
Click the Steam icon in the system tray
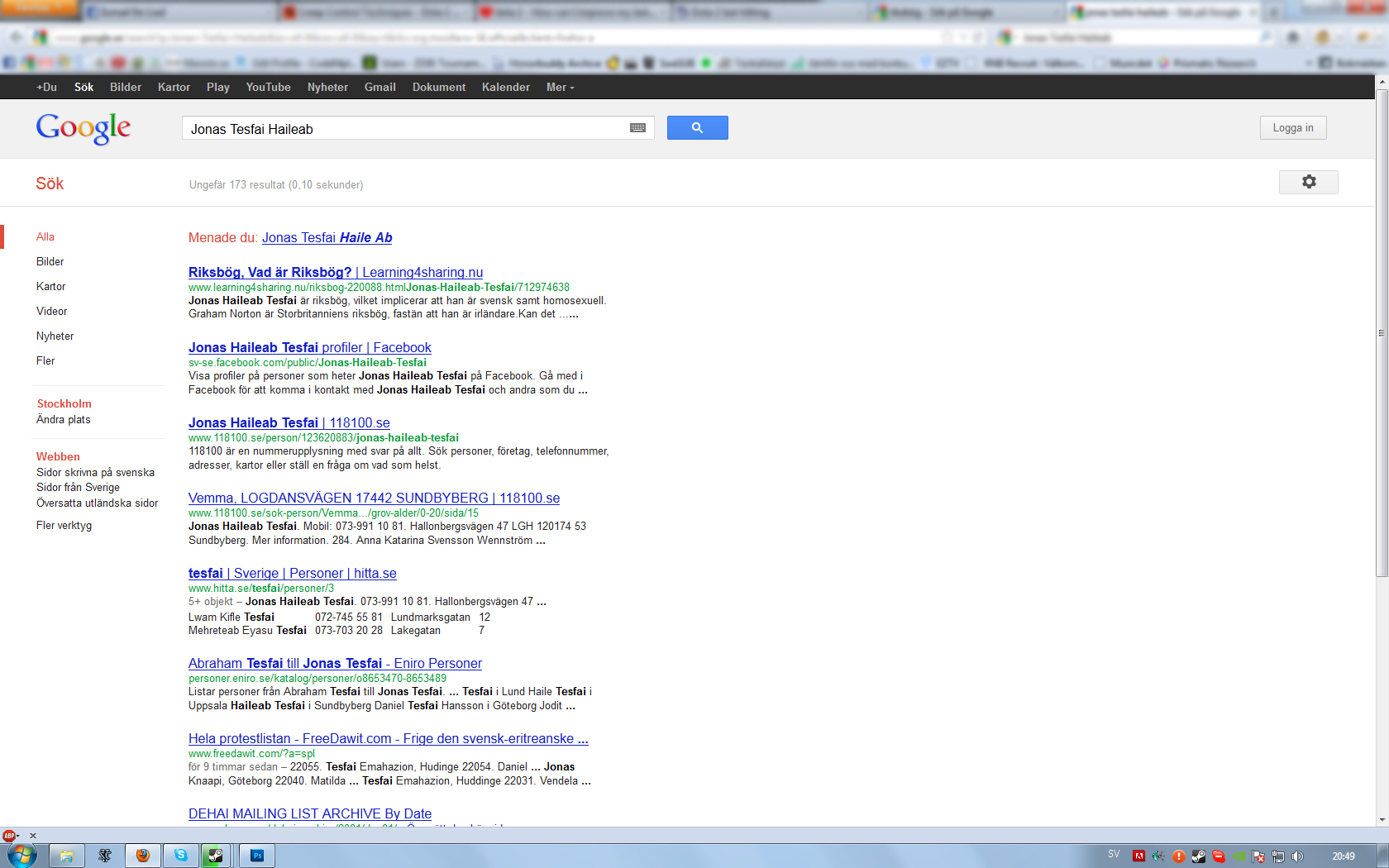[x=1198, y=856]
